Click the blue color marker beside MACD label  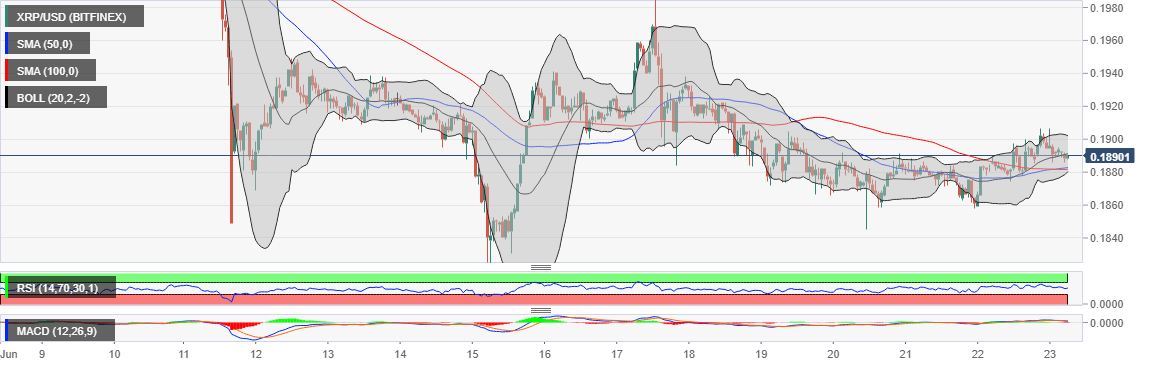point(7,332)
